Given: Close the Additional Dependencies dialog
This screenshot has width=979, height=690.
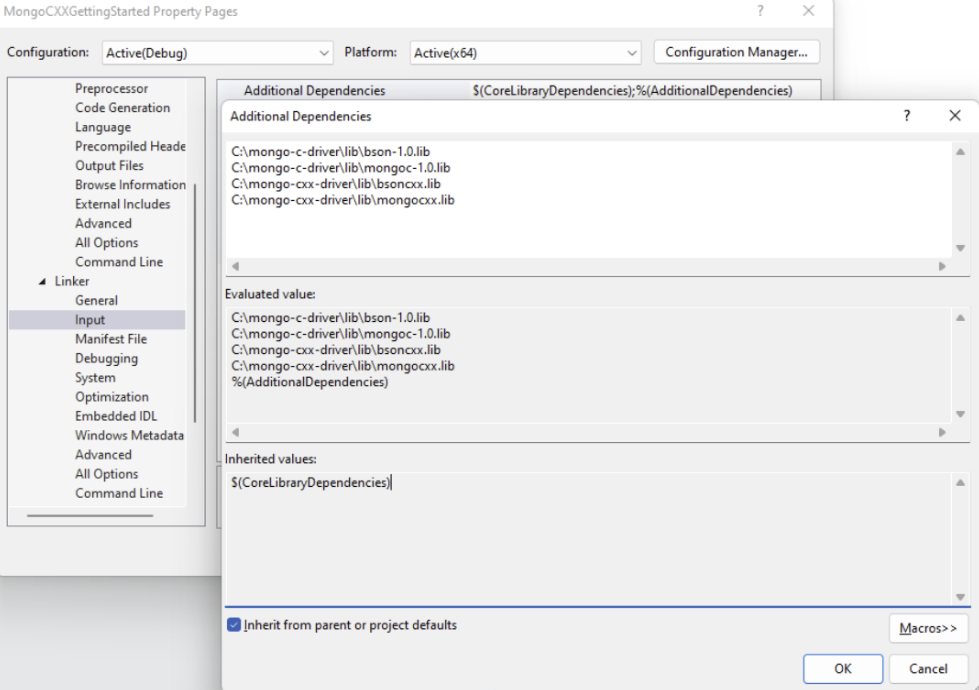Looking at the screenshot, I should point(954,116).
